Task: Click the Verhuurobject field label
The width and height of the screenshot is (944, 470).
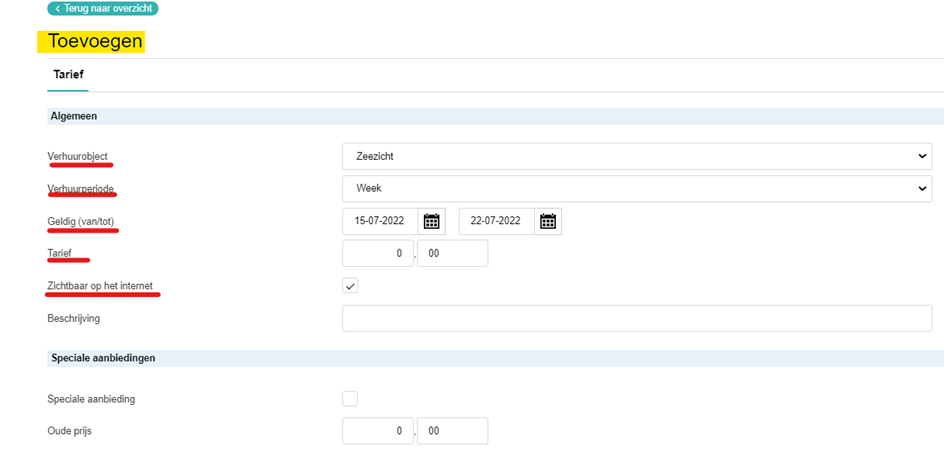Action: pyautogui.click(x=78, y=156)
